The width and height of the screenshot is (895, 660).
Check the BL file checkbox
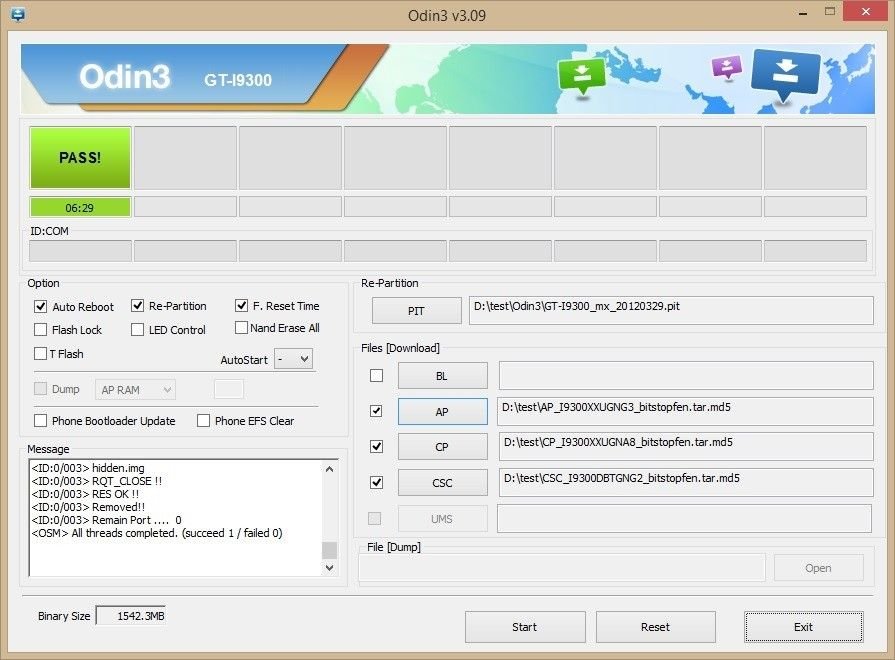[376, 376]
